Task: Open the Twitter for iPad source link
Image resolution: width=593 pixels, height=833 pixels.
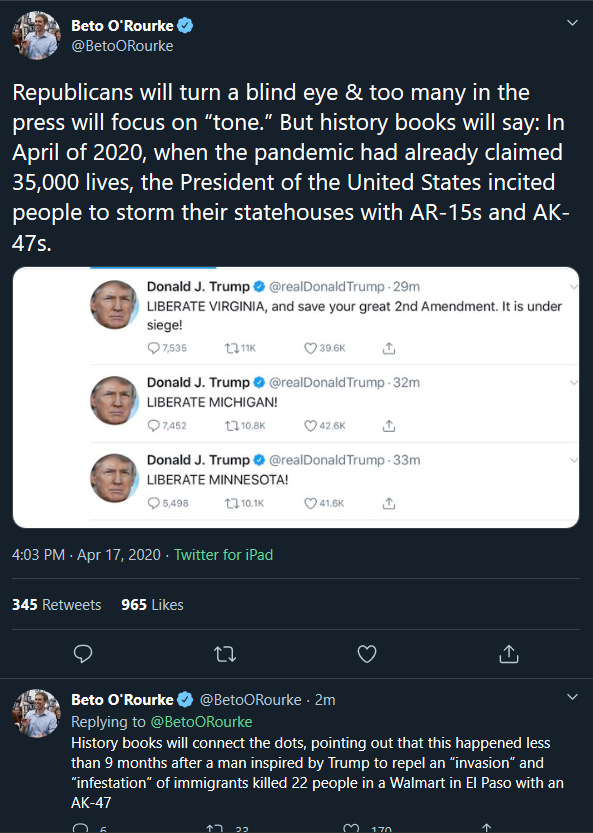Action: pyautogui.click(x=223, y=555)
